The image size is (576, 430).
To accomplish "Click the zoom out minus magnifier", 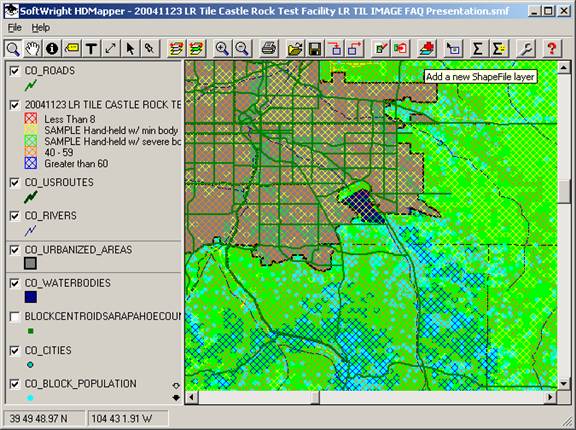I will coord(242,48).
